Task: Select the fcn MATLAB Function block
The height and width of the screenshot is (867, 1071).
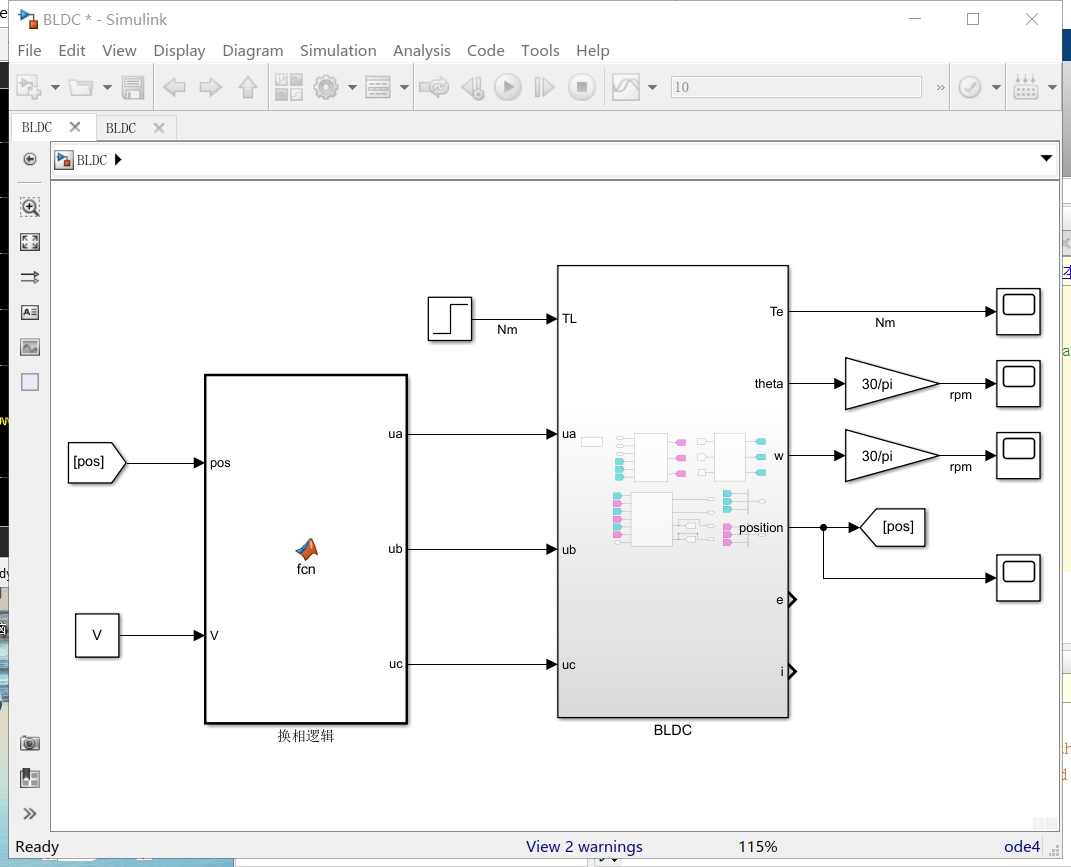Action: click(306, 549)
